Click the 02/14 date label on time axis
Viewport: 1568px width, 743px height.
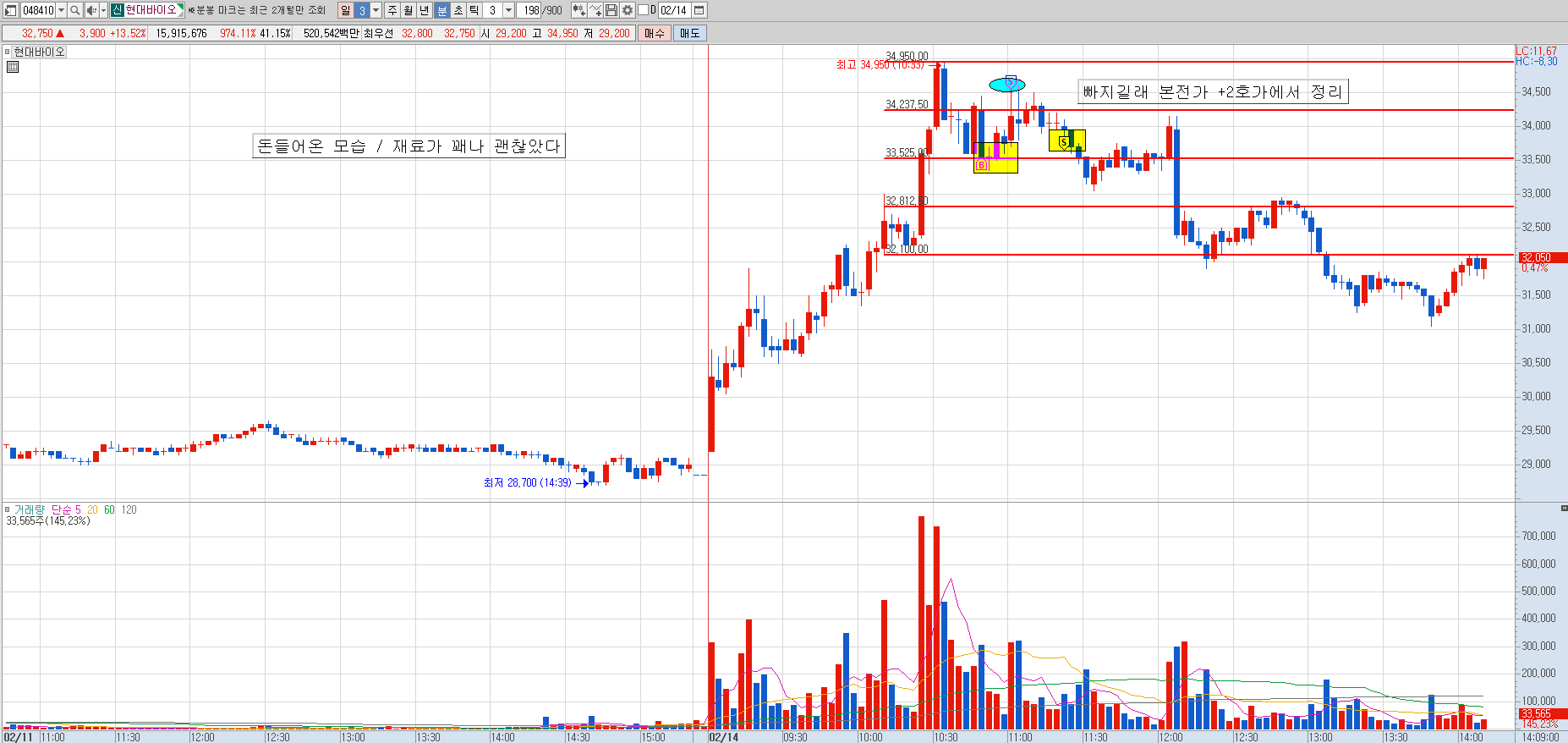(x=724, y=737)
